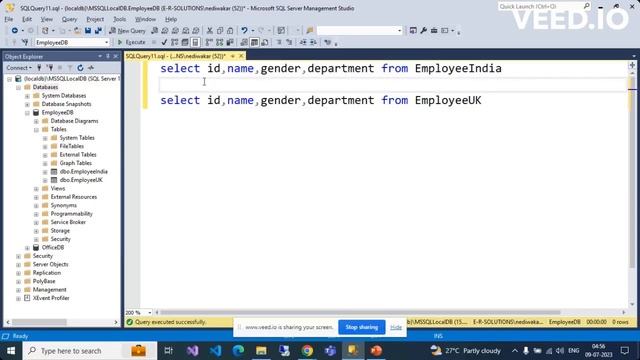Cut selection with scissors icon

click(x=210, y=31)
